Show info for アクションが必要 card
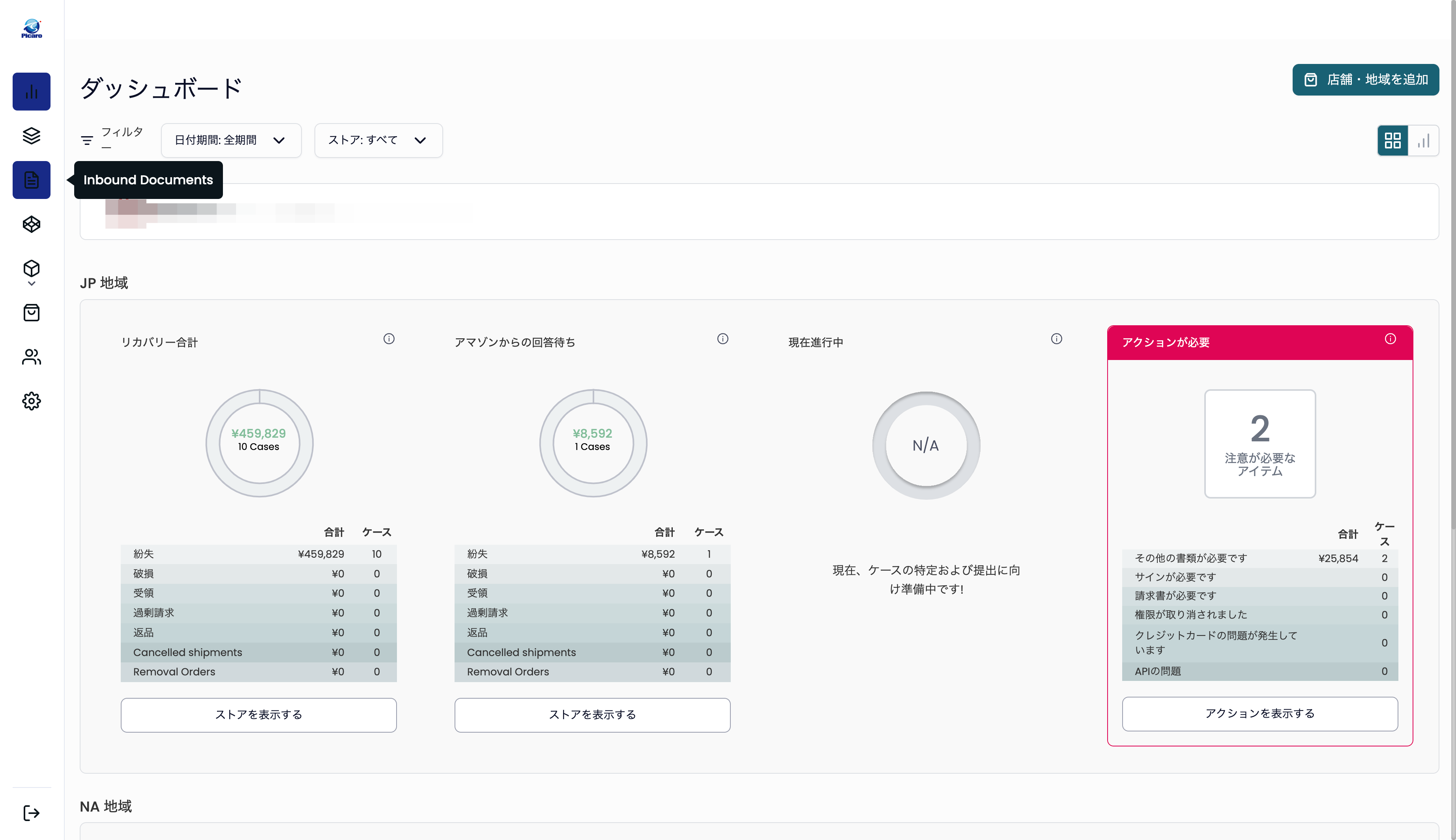The width and height of the screenshot is (1456, 840). 1391,339
